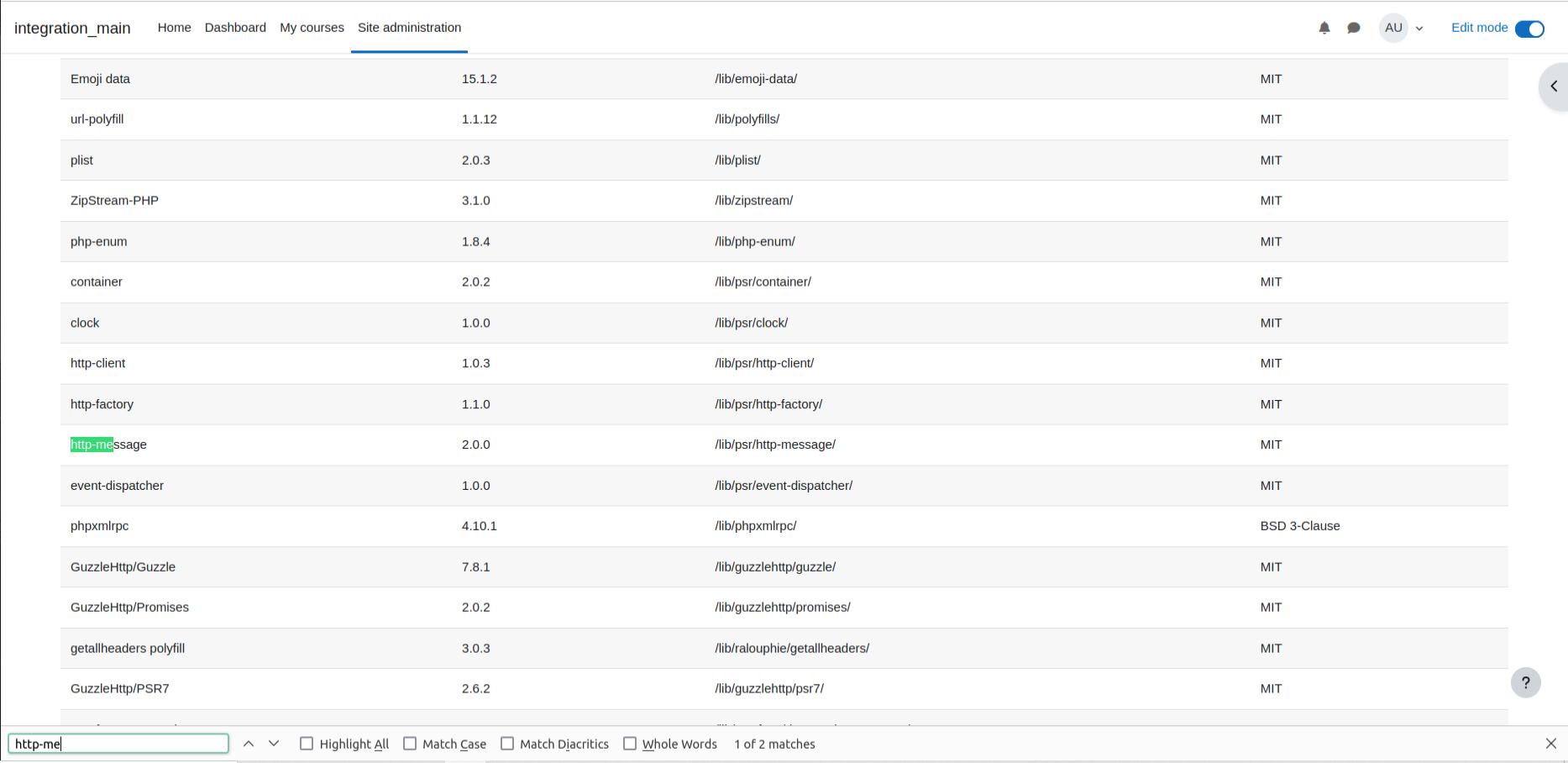This screenshot has width=1568, height=763.
Task: Click the highlighted http-message name
Action: point(108,445)
